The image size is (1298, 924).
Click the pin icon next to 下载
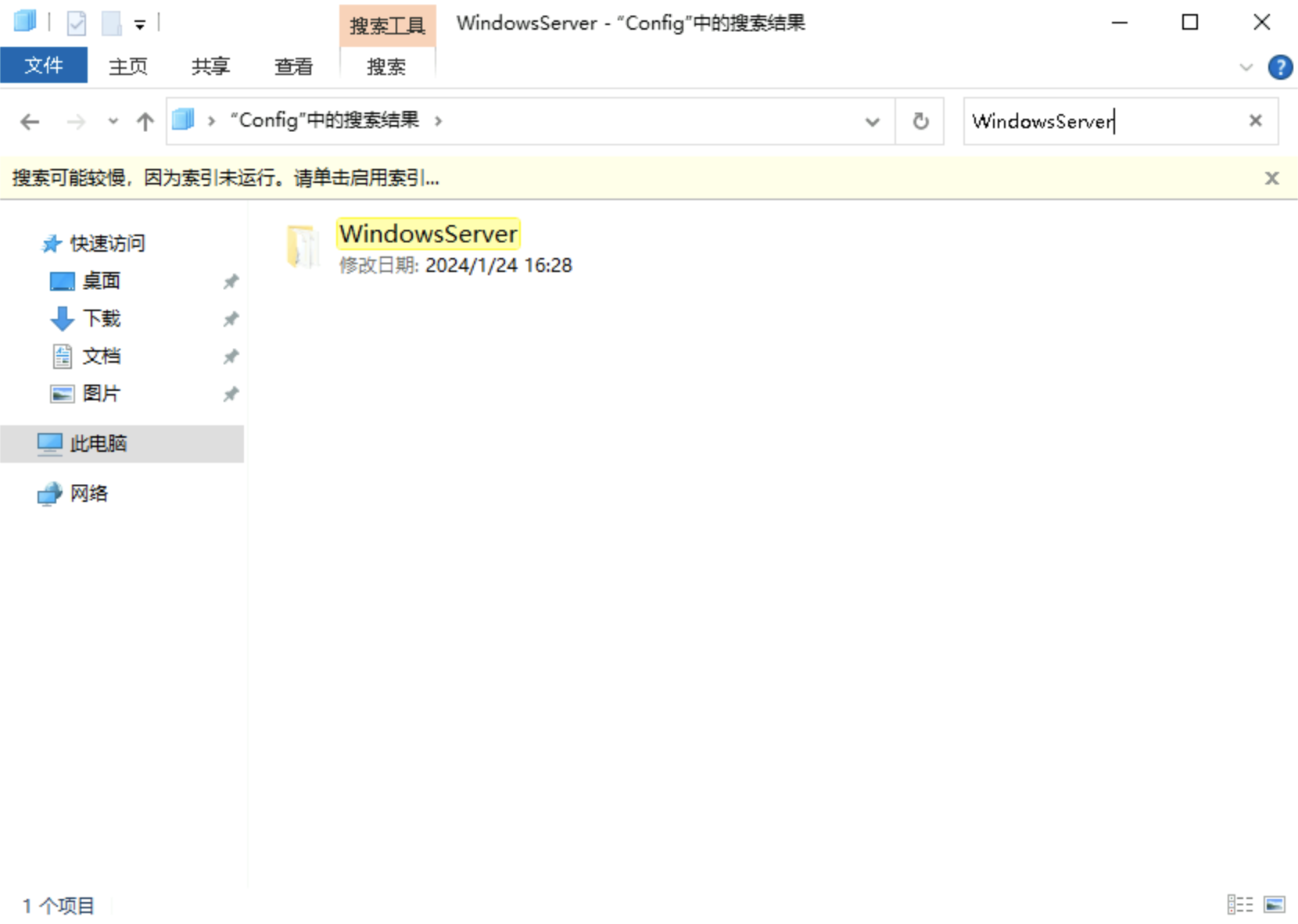pyautogui.click(x=231, y=319)
